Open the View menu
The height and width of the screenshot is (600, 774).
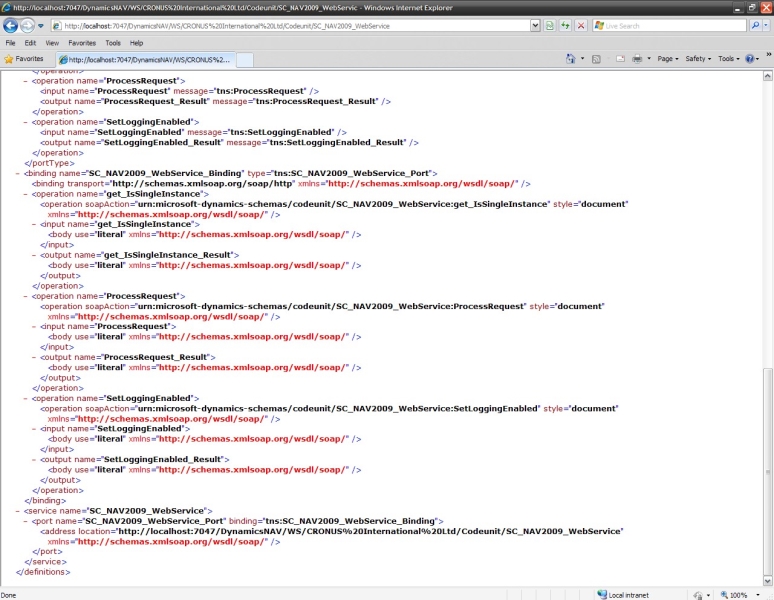(52, 43)
